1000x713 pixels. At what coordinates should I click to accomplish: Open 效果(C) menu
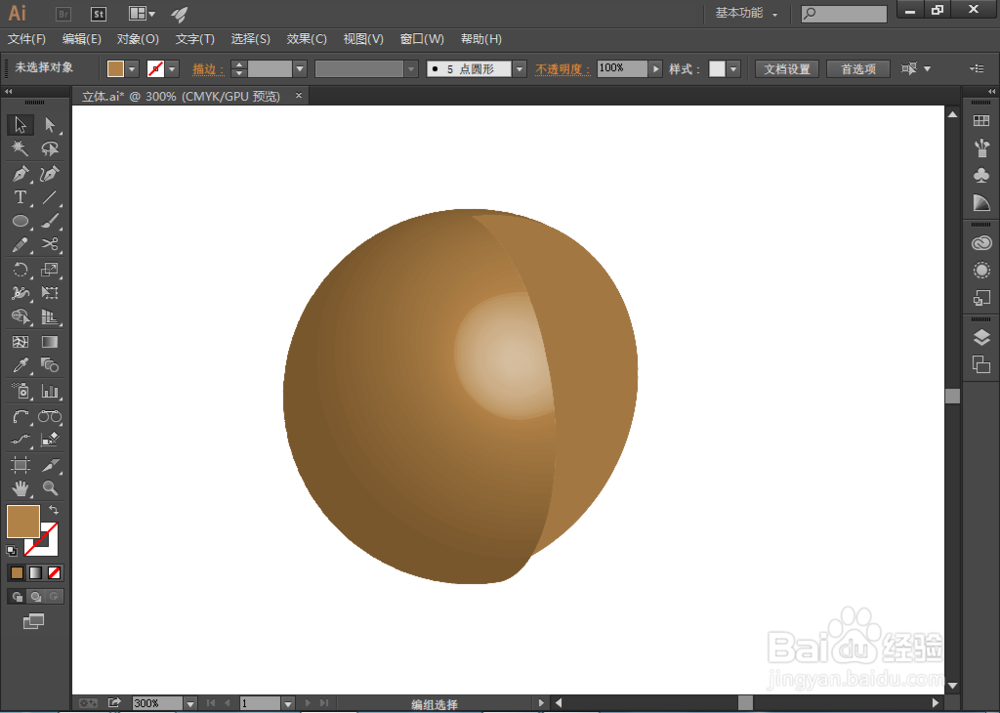click(307, 39)
